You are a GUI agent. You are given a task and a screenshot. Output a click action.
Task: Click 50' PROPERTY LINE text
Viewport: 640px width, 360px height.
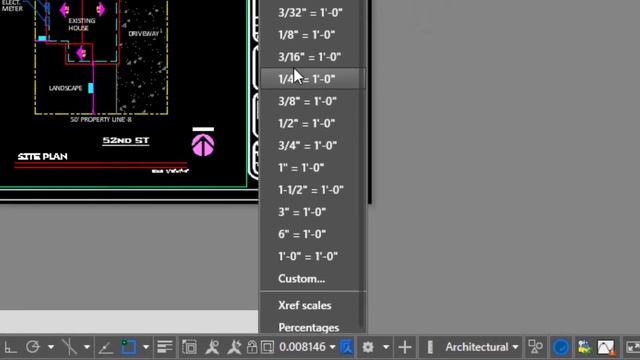(101, 120)
